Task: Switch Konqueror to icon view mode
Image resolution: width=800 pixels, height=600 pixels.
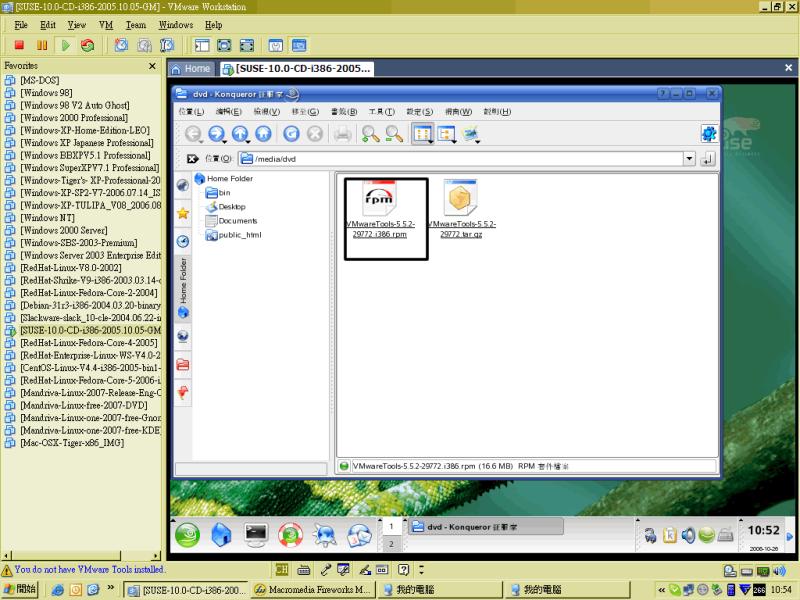Action: point(422,134)
